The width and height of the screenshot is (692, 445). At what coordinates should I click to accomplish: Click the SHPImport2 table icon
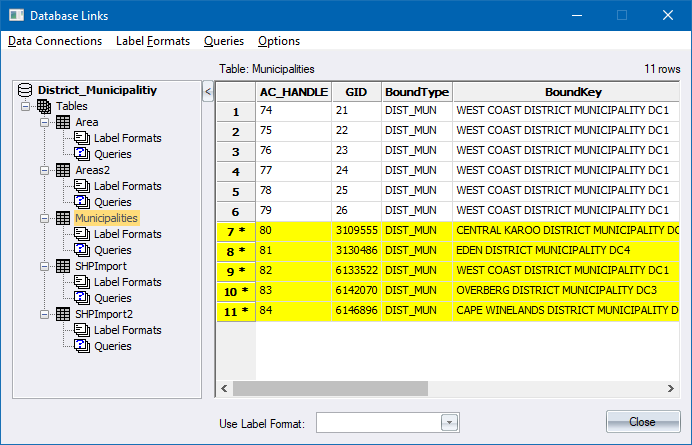tap(63, 314)
